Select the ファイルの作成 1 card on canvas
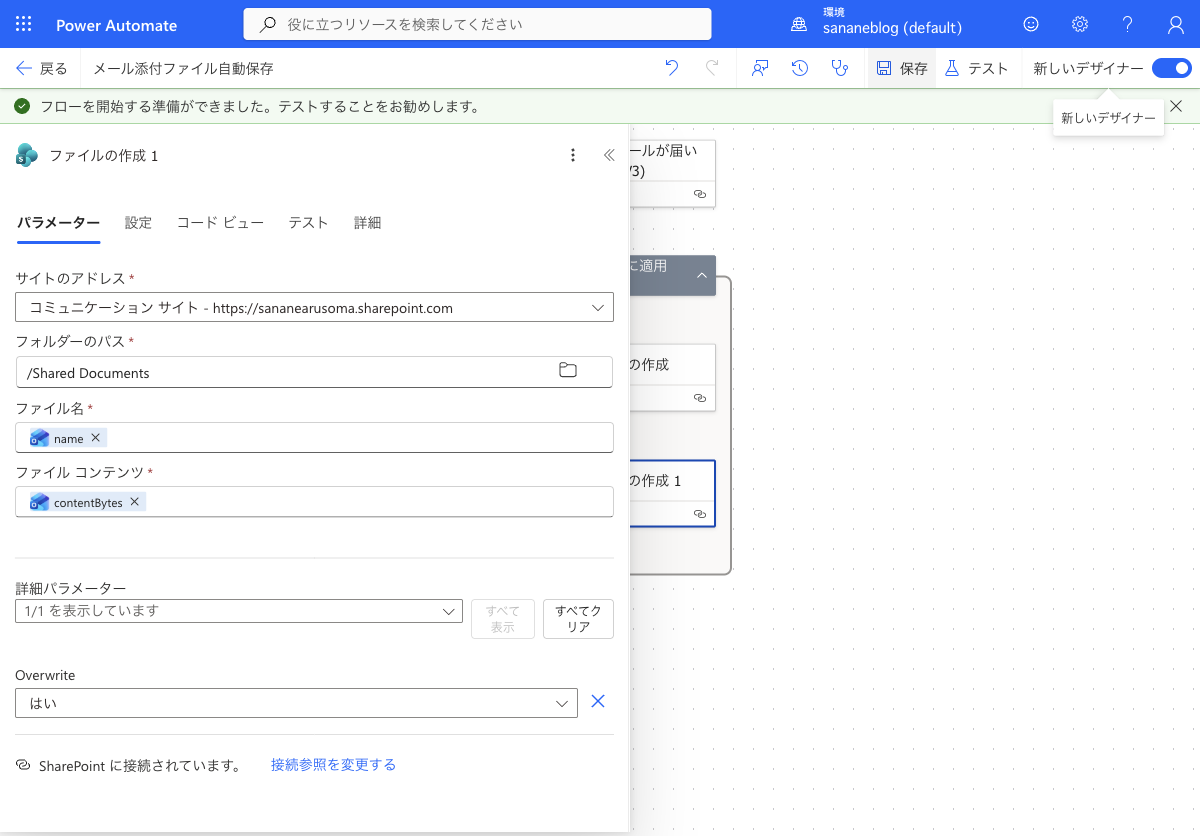The height and width of the screenshot is (836, 1200). click(x=673, y=492)
